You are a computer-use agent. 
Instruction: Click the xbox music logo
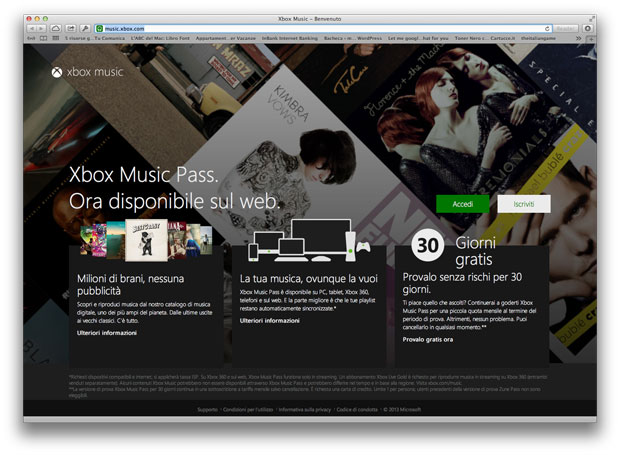pyautogui.click(x=87, y=72)
